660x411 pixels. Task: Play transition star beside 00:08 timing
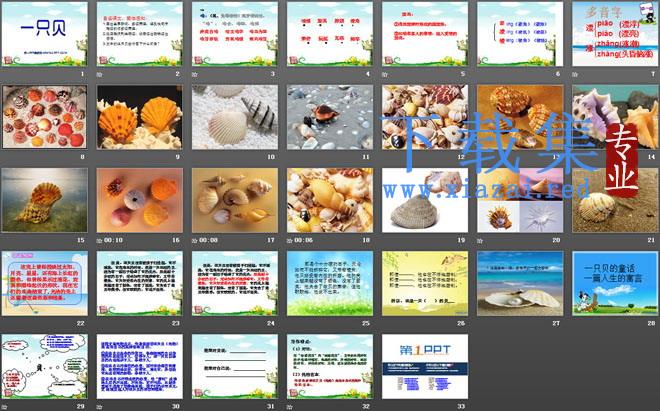pos(194,240)
